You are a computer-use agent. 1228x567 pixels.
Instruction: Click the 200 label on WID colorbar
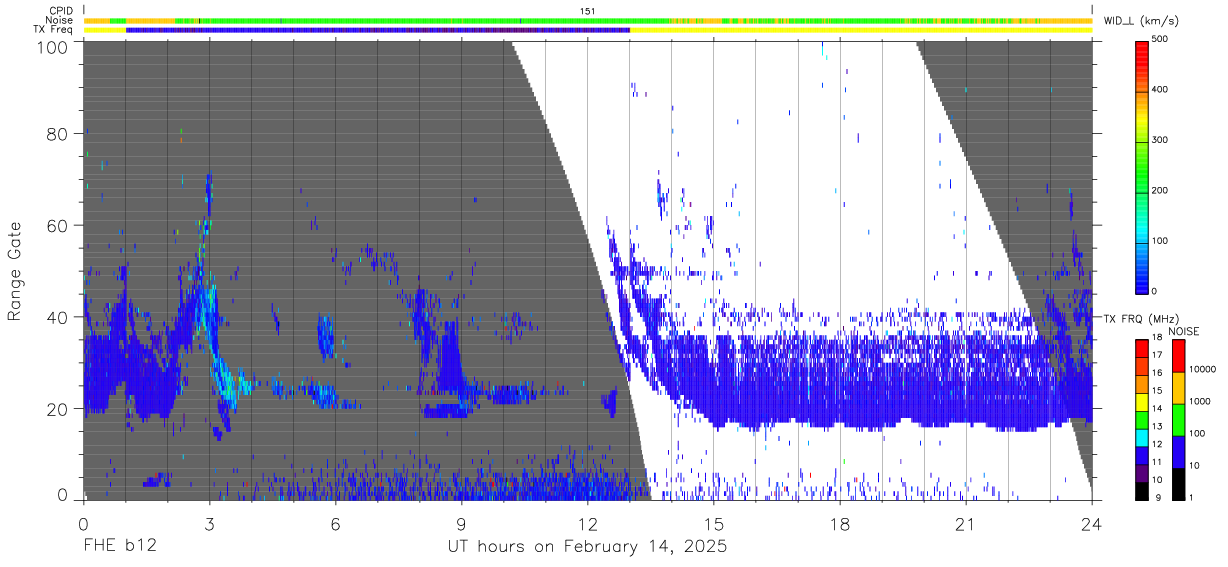pos(1160,190)
